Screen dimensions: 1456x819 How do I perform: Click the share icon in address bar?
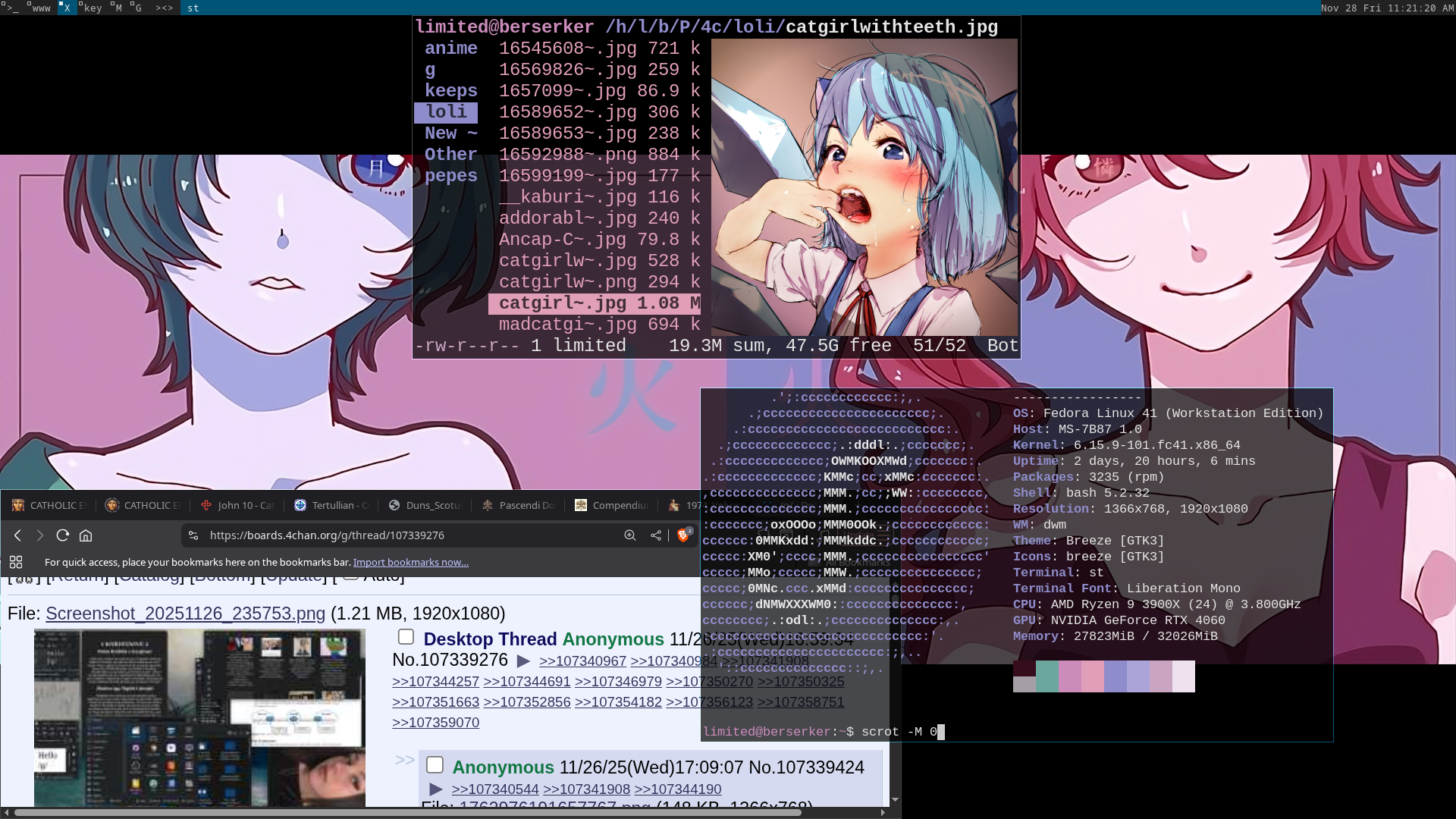pos(656,535)
